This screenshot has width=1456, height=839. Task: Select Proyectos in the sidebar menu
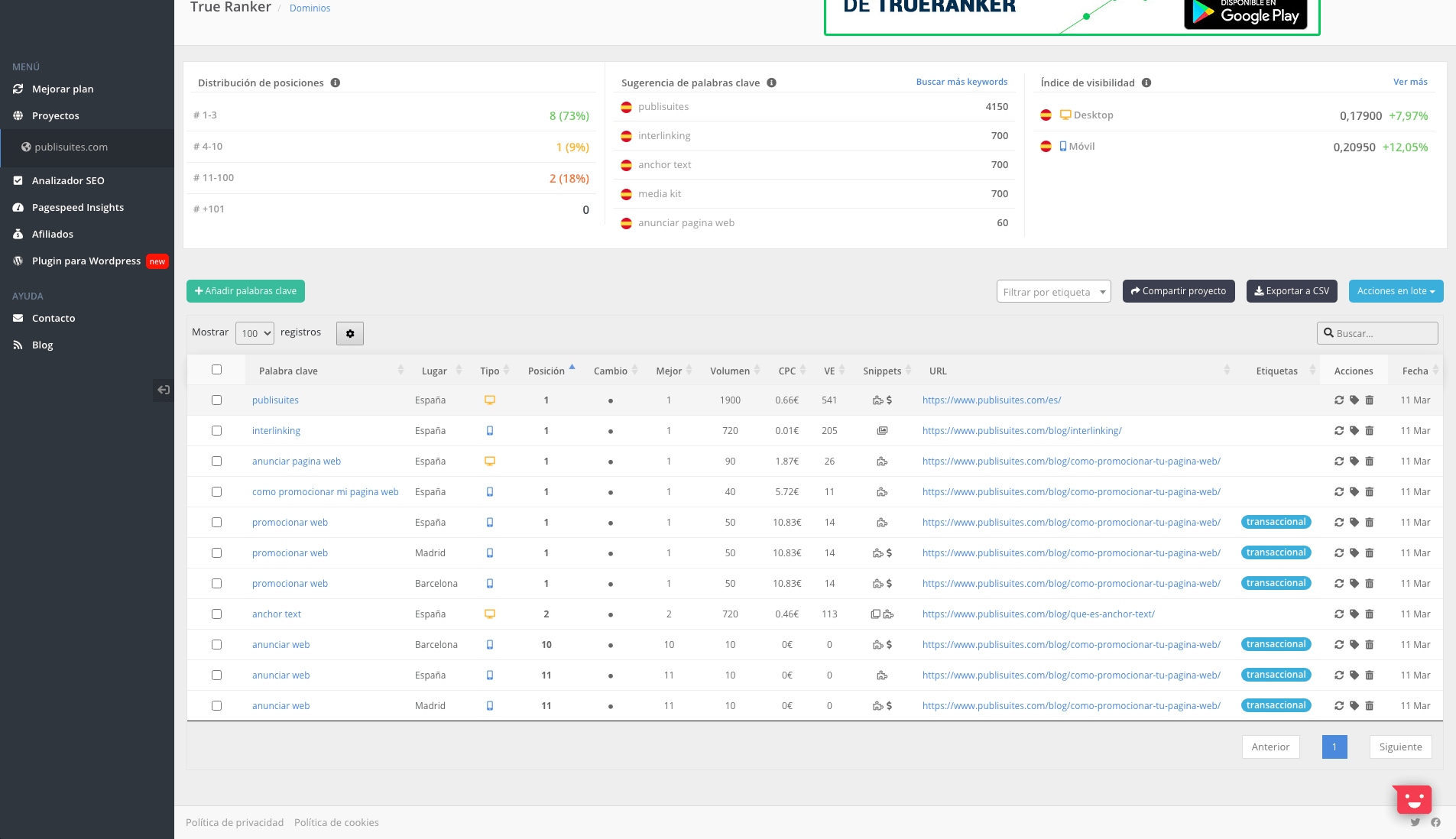(55, 115)
